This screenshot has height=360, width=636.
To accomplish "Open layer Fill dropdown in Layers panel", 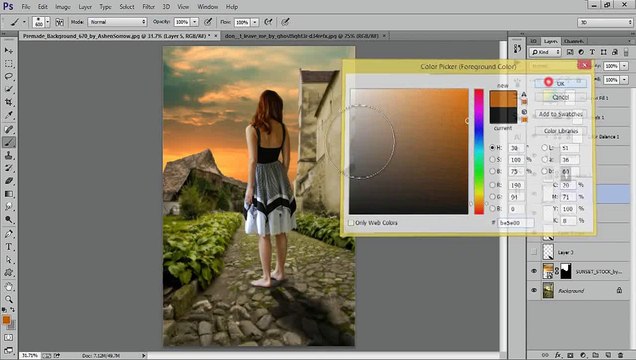I will (624, 80).
